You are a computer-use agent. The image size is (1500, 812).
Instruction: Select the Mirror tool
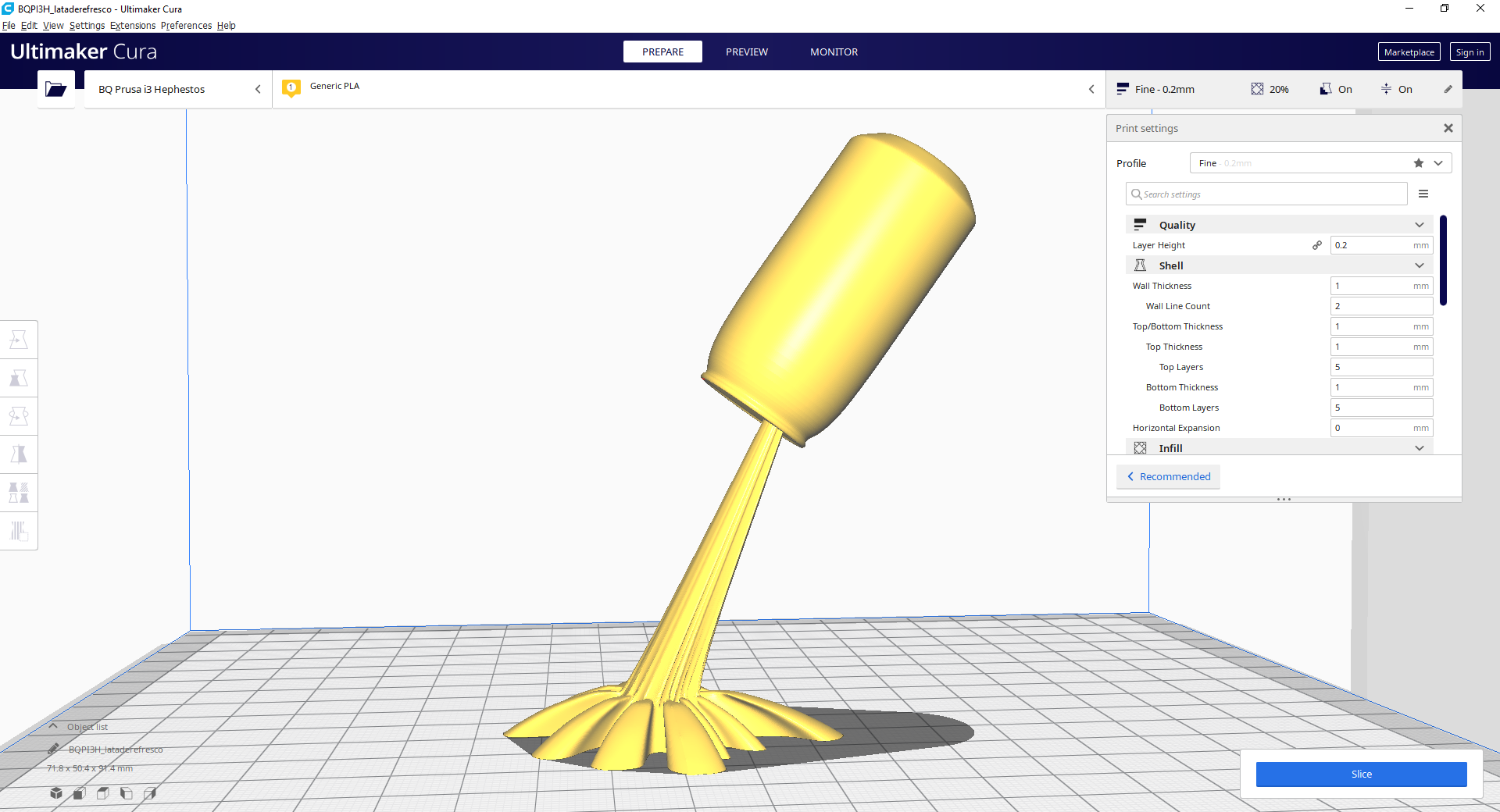coord(19,454)
